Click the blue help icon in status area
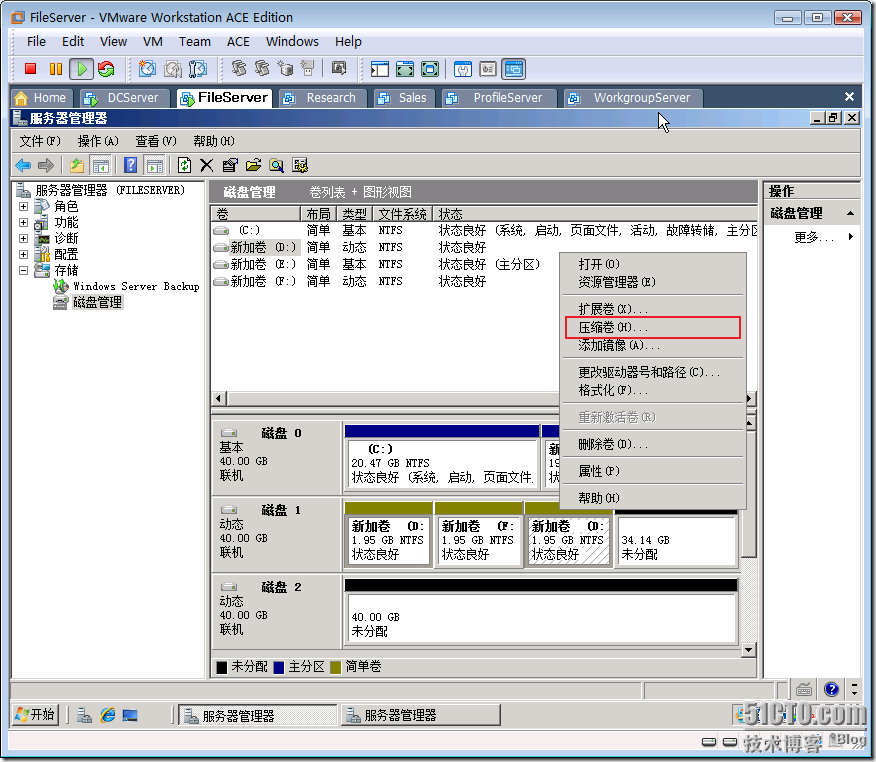876x762 pixels. click(x=831, y=689)
